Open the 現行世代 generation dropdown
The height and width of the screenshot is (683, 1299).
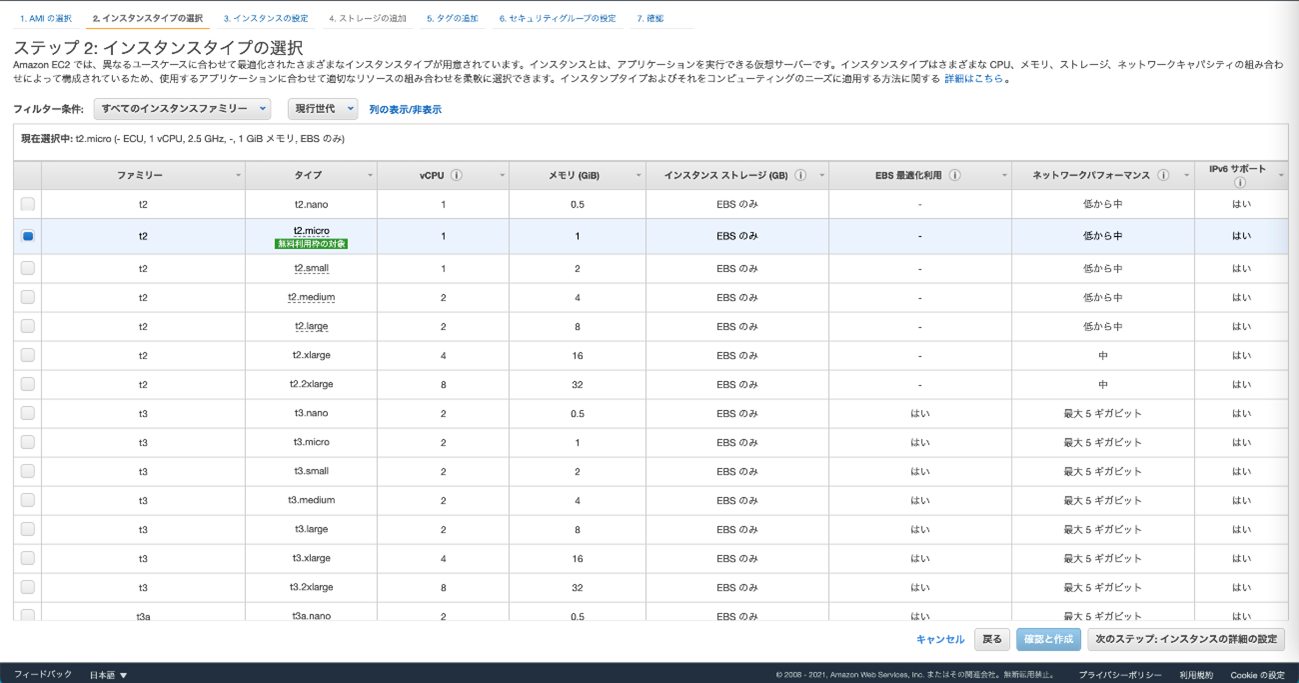322,109
